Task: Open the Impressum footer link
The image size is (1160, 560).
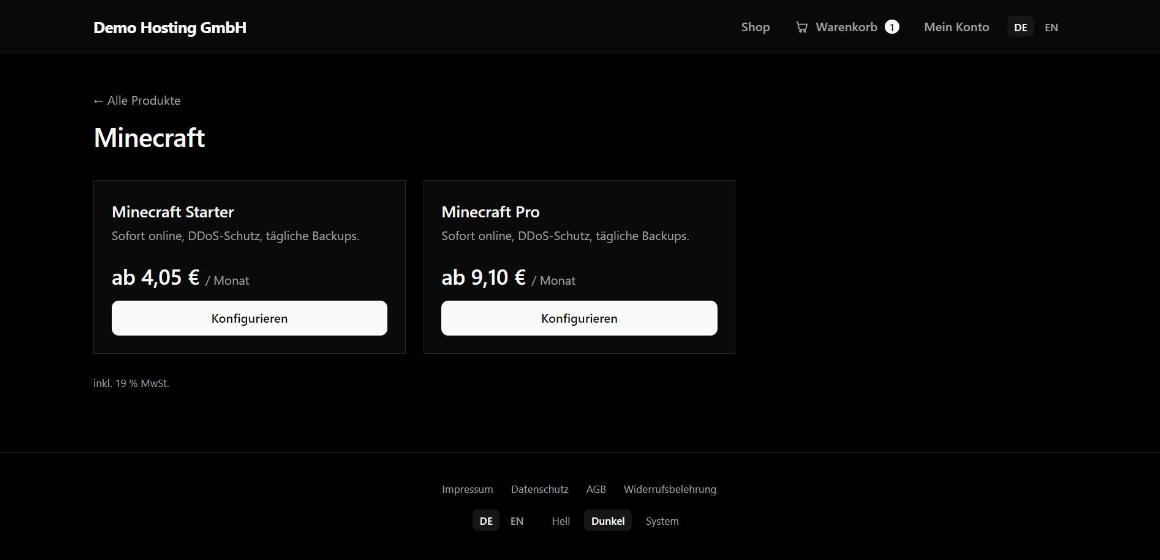Action: (x=468, y=489)
